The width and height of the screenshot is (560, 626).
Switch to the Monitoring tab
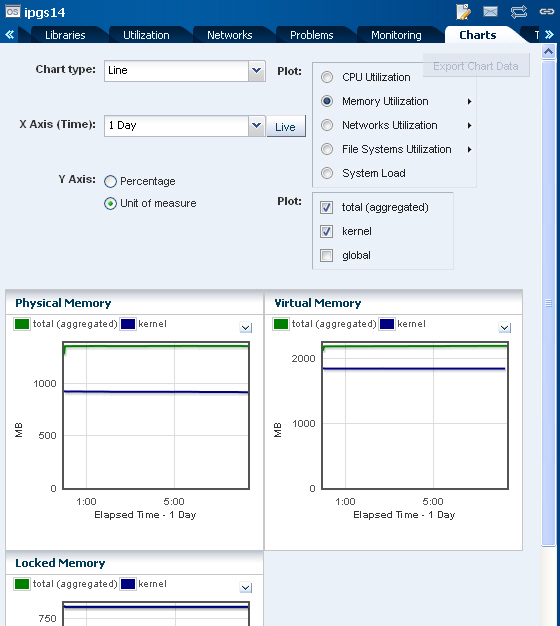coord(396,35)
